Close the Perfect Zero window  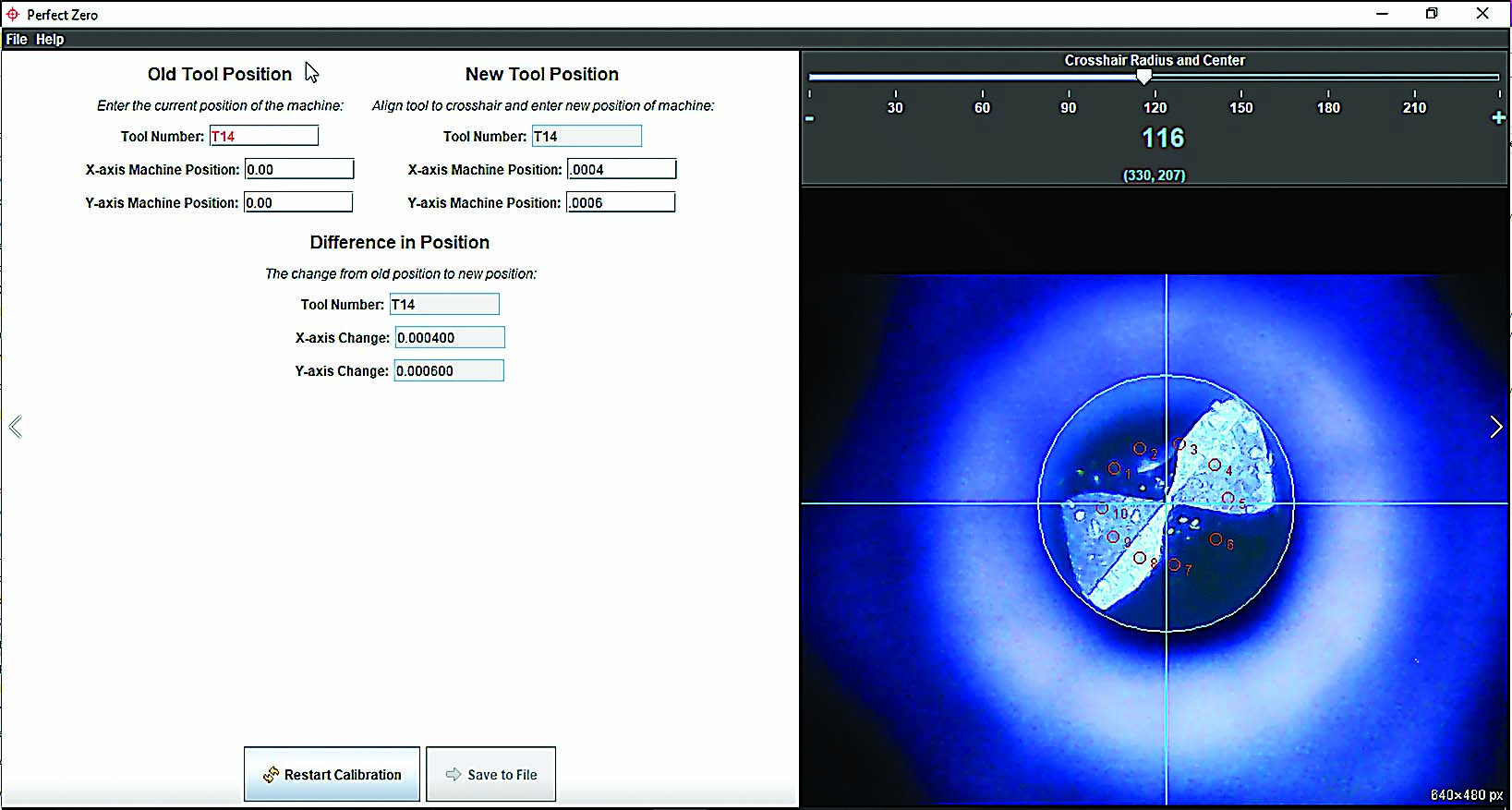[1482, 14]
